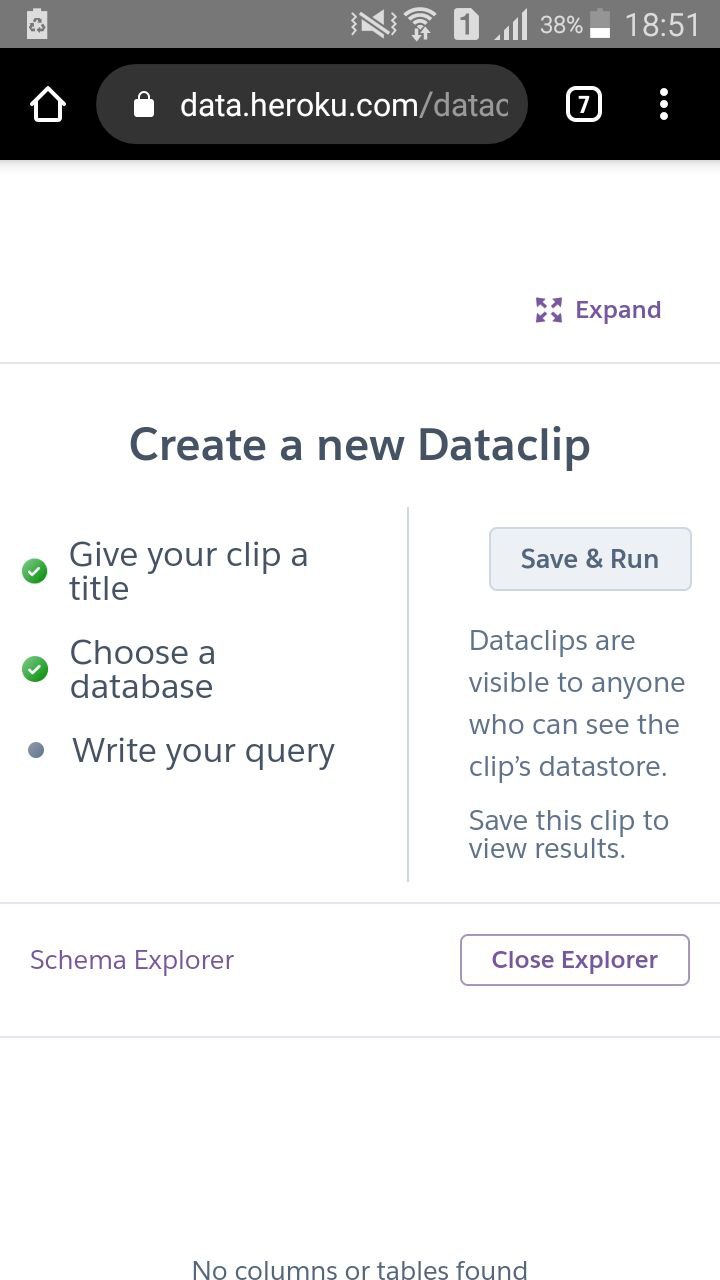Image resolution: width=720 pixels, height=1280 pixels.
Task: Tap the data.heroku.com address bar
Action: 340,105
